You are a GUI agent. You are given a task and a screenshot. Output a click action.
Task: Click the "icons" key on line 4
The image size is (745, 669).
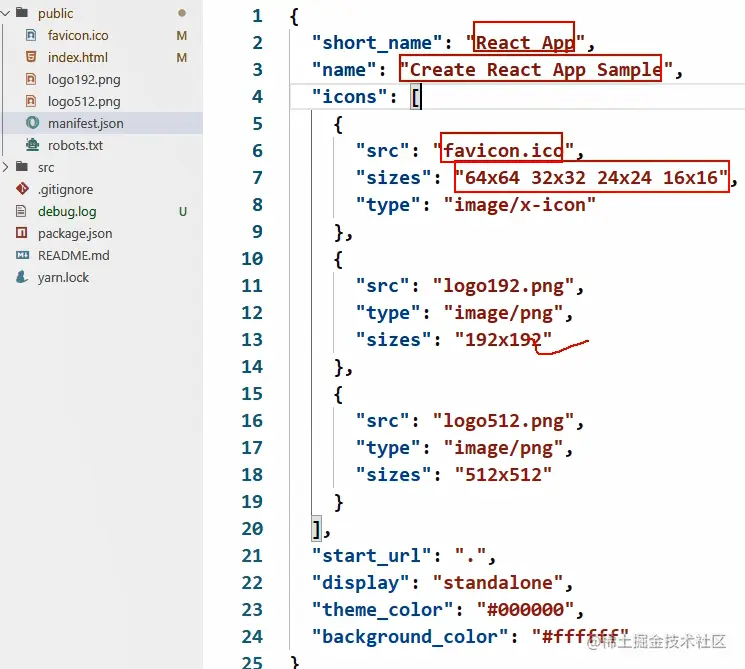click(349, 97)
